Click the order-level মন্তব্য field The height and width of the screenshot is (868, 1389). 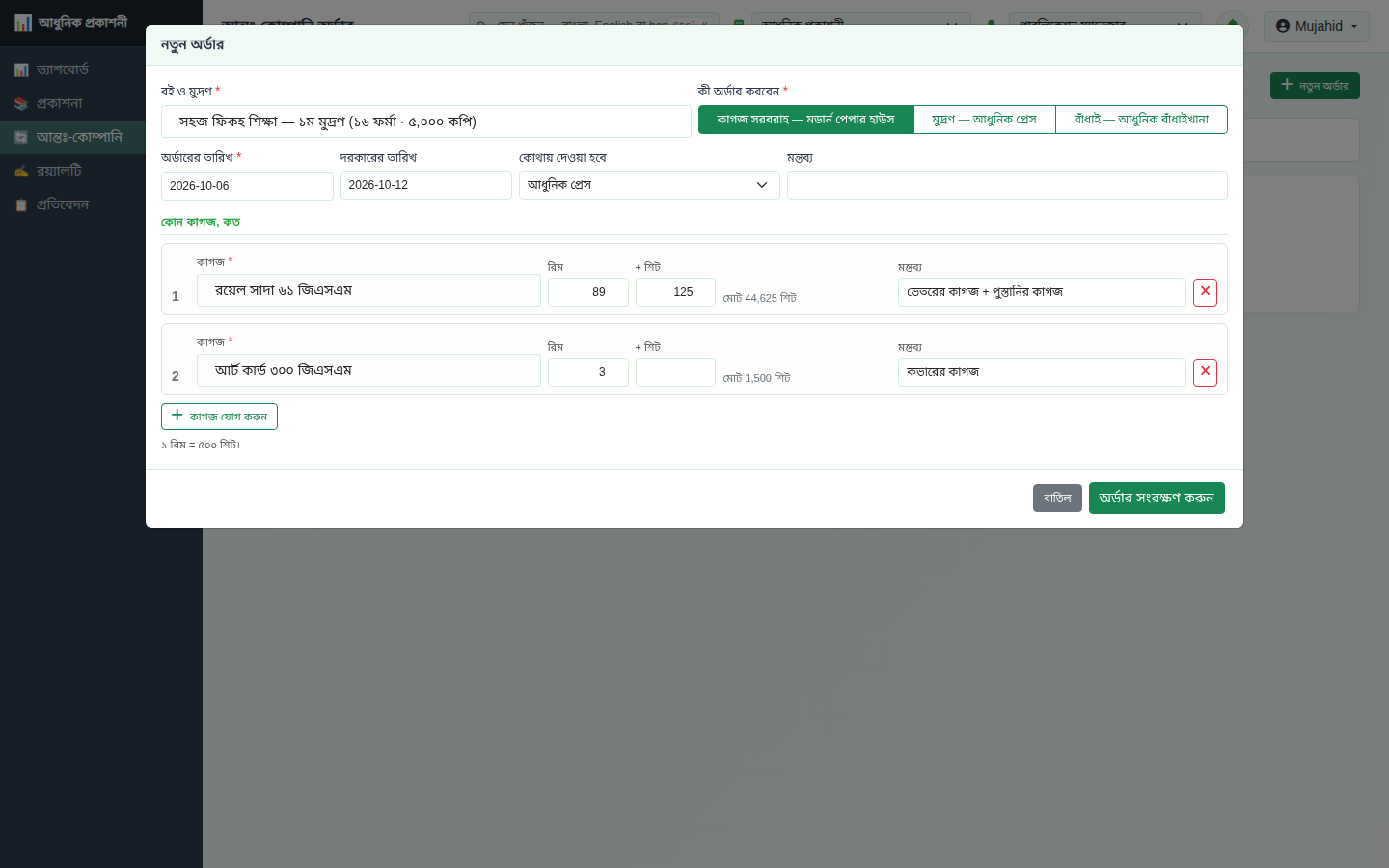[x=1007, y=185]
